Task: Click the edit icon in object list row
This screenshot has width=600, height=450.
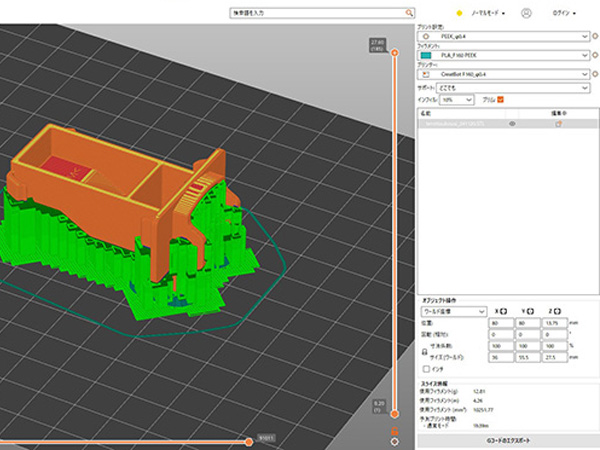Action: coord(559,123)
